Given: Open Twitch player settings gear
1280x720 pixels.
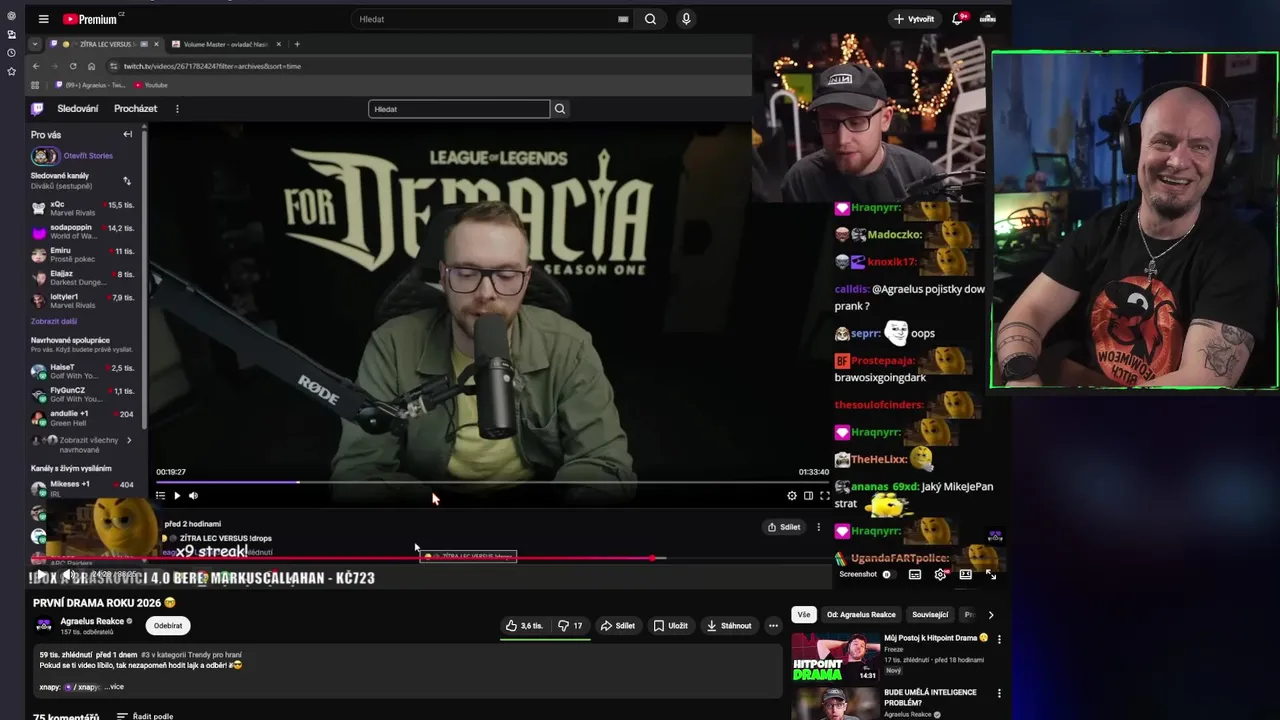Looking at the screenshot, I should tap(792, 496).
